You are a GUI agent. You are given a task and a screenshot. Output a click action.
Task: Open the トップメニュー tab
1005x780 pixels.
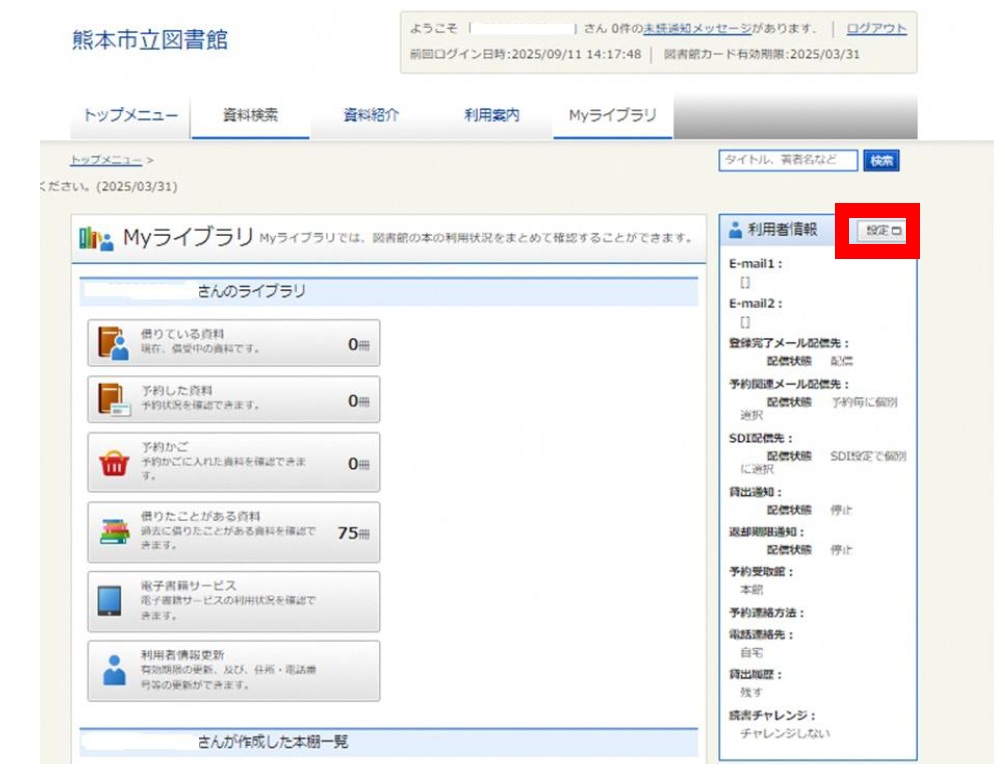131,116
